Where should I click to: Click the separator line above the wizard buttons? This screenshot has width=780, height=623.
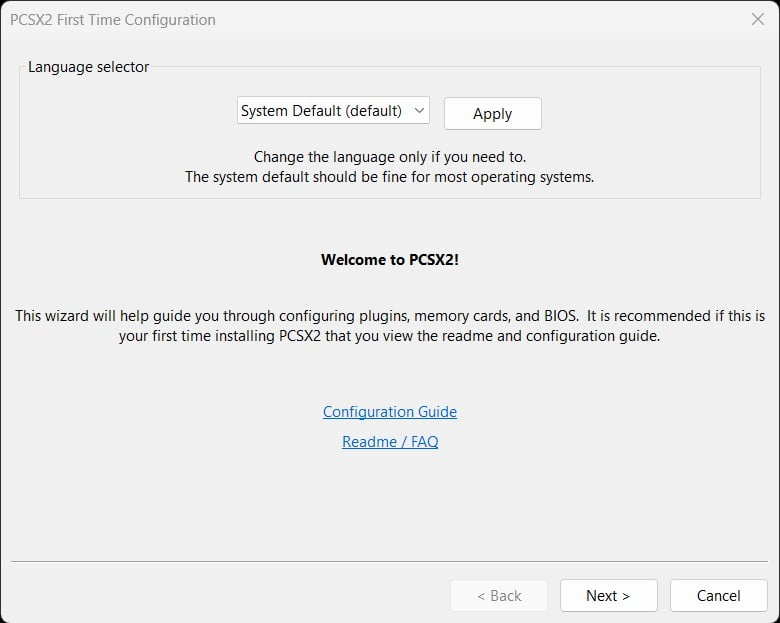(x=390, y=561)
